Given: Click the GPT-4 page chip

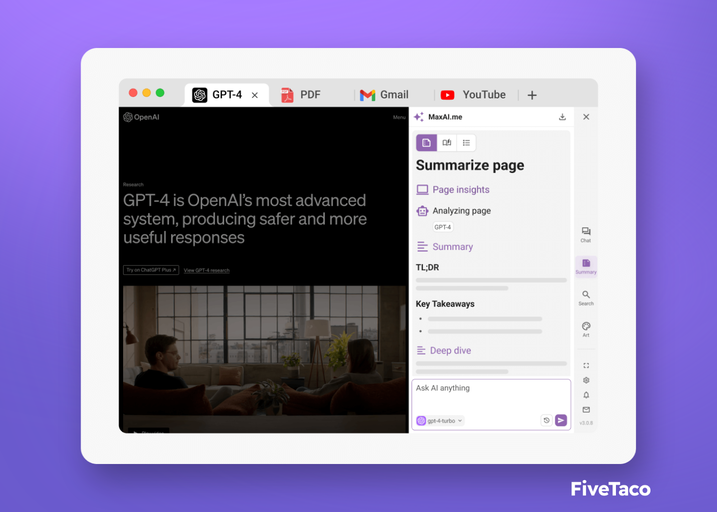Looking at the screenshot, I should [443, 227].
